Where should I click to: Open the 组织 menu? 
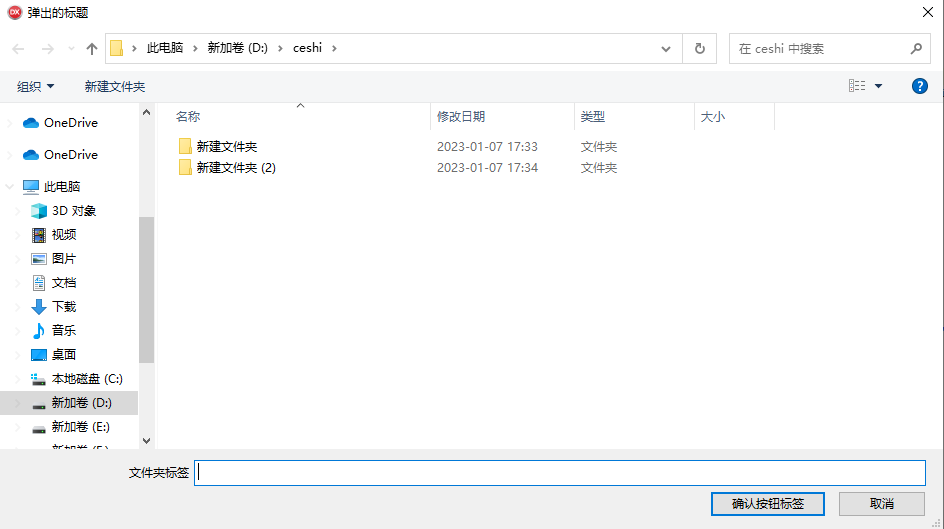pyautogui.click(x=36, y=87)
